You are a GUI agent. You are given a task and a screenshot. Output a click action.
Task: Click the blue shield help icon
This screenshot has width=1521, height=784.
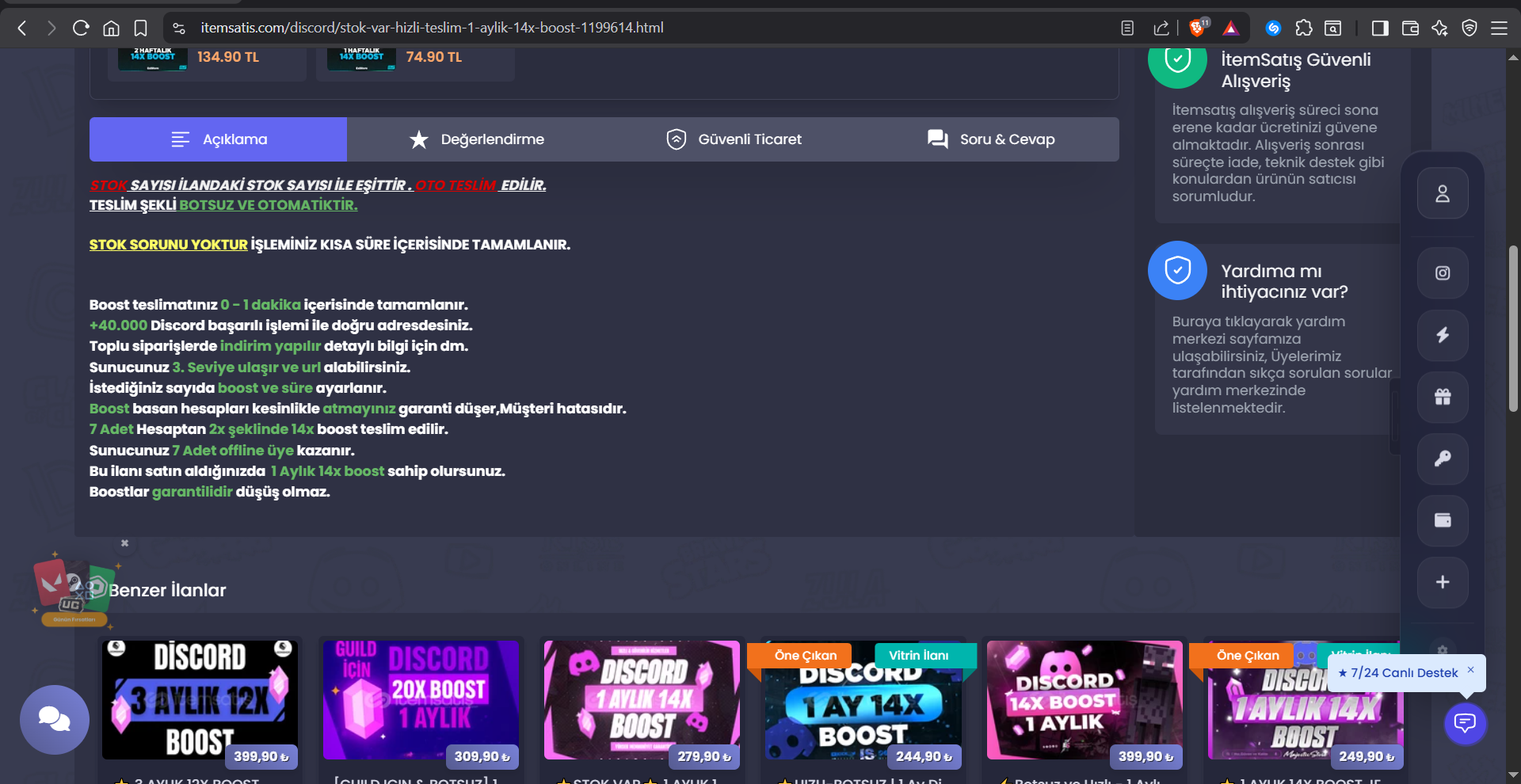tap(1177, 270)
